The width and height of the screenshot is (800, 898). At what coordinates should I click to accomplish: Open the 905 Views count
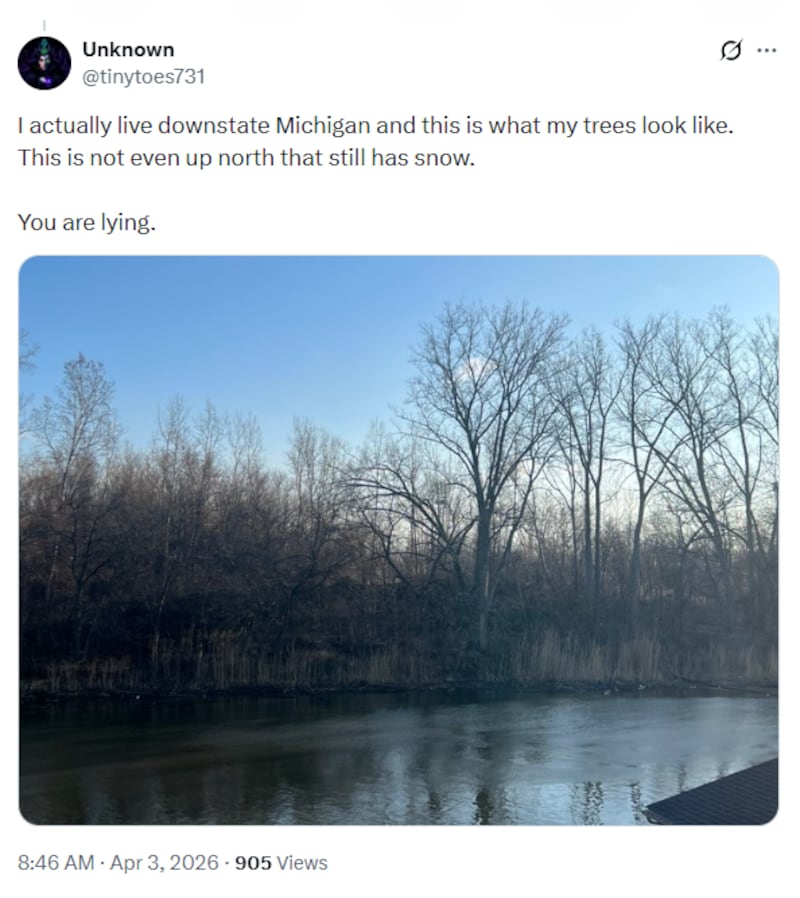pos(281,862)
